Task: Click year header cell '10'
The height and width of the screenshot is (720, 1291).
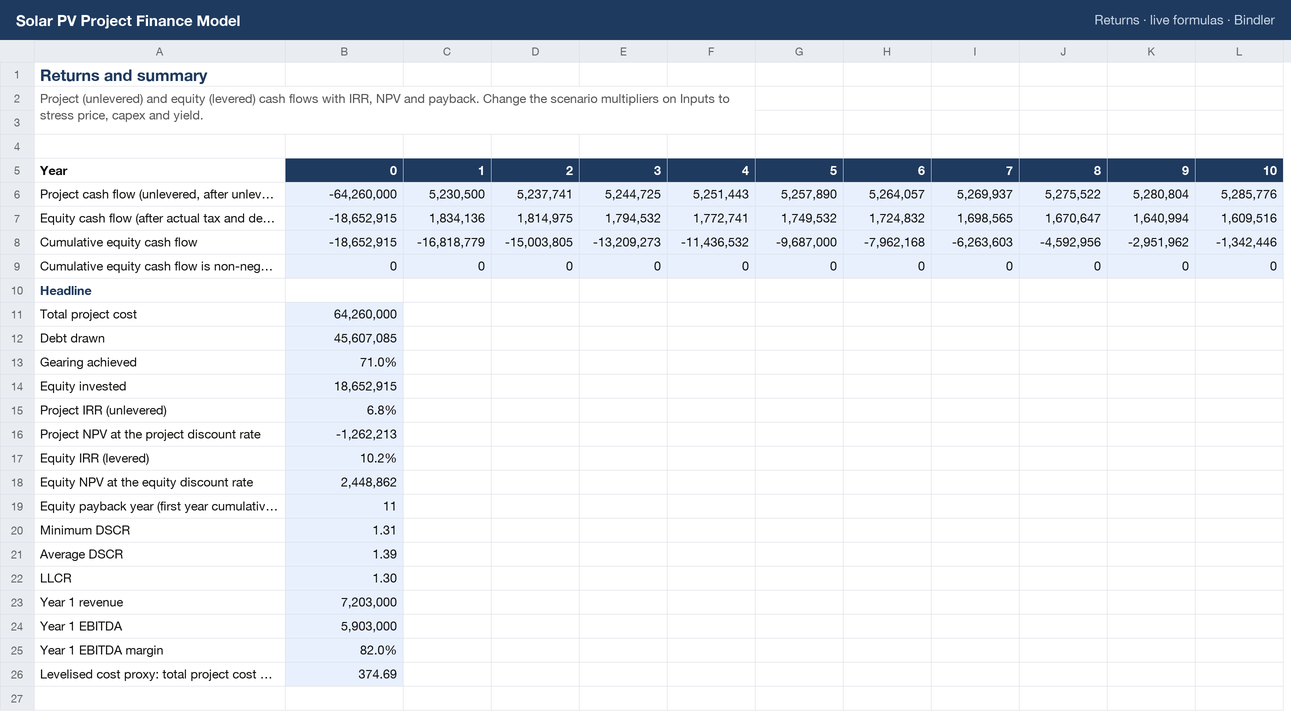Action: 1239,170
